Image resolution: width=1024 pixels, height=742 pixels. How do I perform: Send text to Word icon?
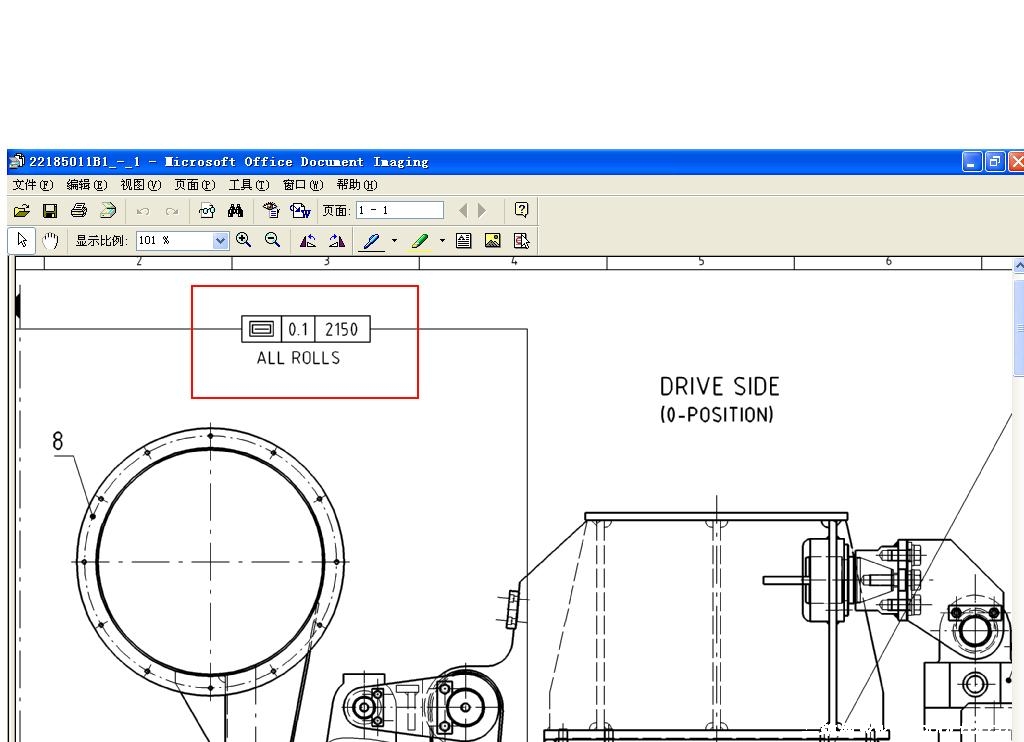click(x=300, y=210)
